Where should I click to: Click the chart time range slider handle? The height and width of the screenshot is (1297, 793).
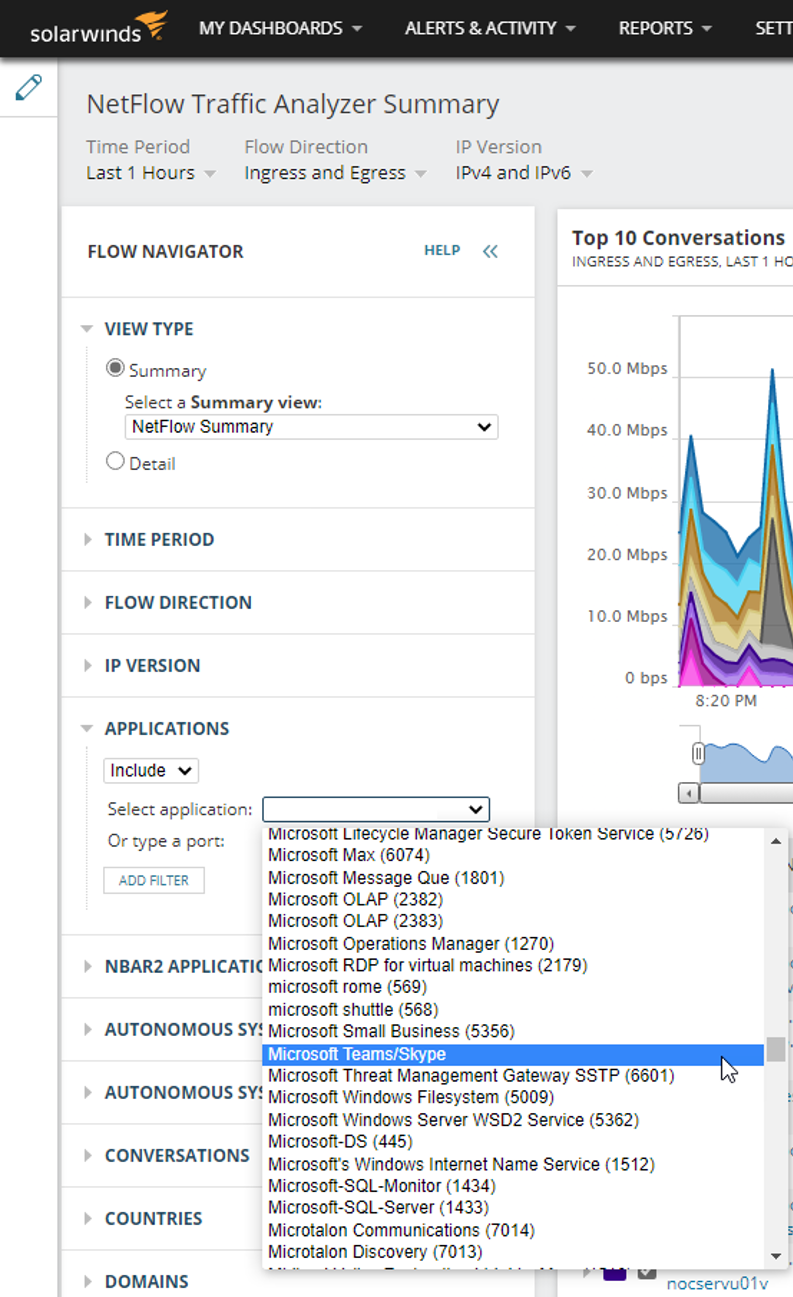[x=698, y=753]
